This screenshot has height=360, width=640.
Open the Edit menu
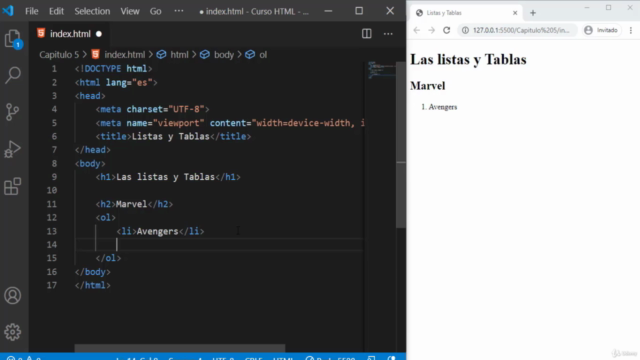coord(56,11)
